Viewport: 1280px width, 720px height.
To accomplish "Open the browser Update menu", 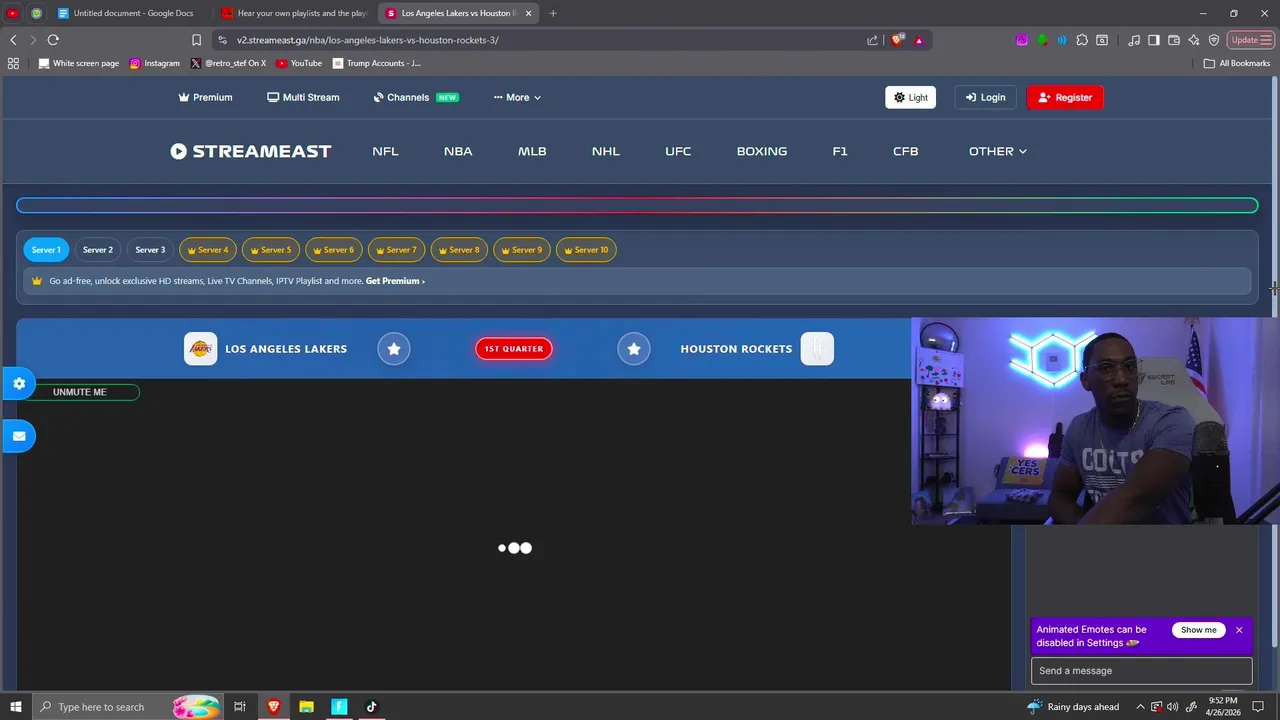I will pyautogui.click(x=1250, y=40).
